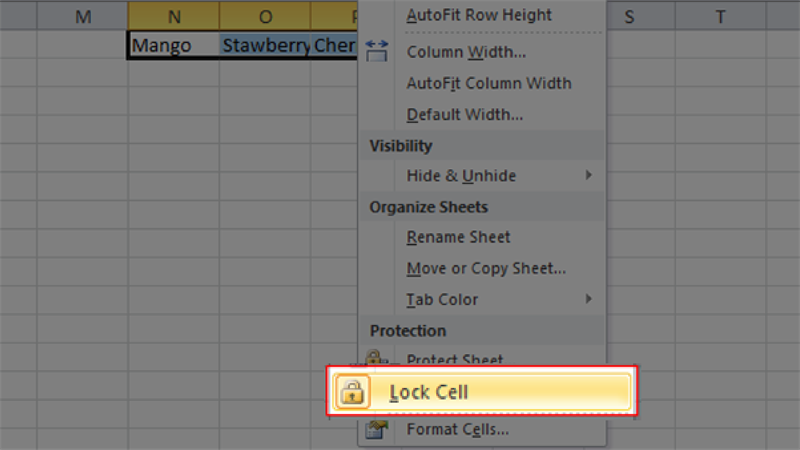Select column T header
800x450 pixels.
[720, 16]
